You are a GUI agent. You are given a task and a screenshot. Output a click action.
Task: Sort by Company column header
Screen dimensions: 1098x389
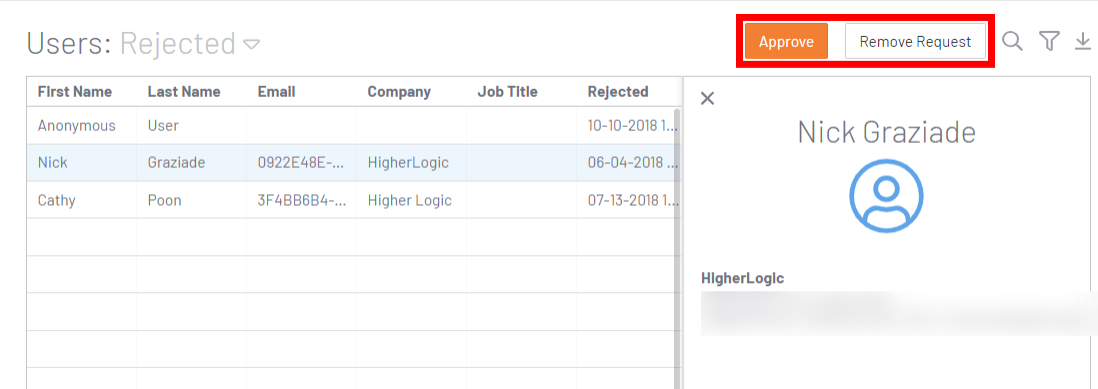pyautogui.click(x=399, y=92)
